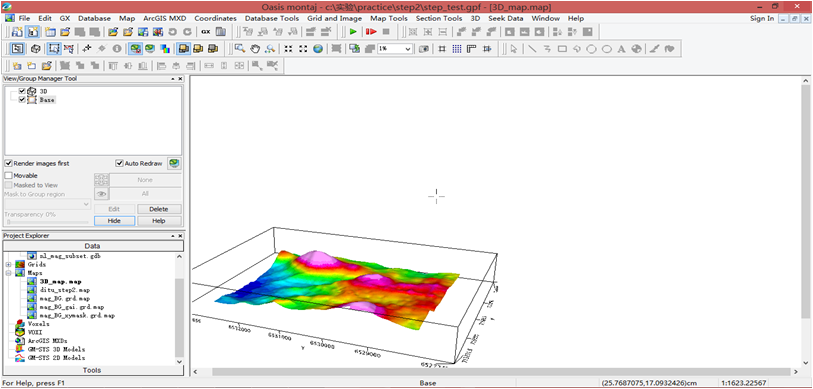Select mag_BG.grd.map in the tree
This screenshot has width=813, height=389.
[x=64, y=298]
